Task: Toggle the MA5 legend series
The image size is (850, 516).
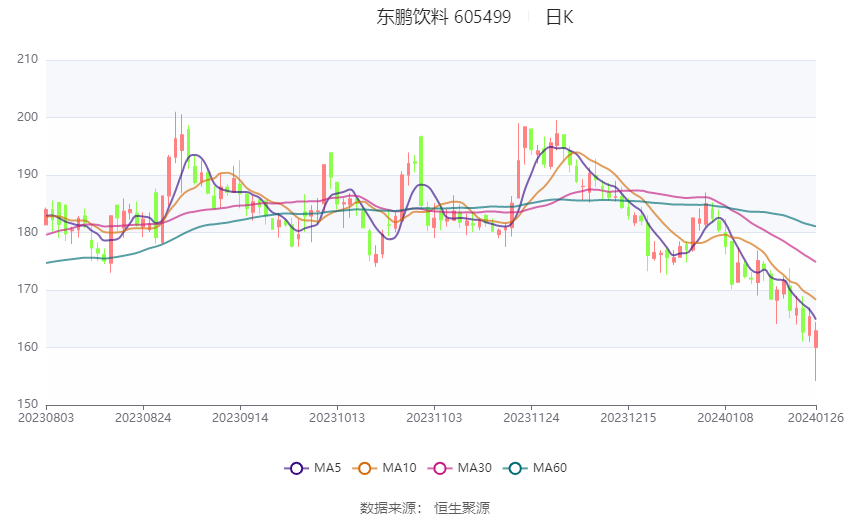Action: click(313, 468)
